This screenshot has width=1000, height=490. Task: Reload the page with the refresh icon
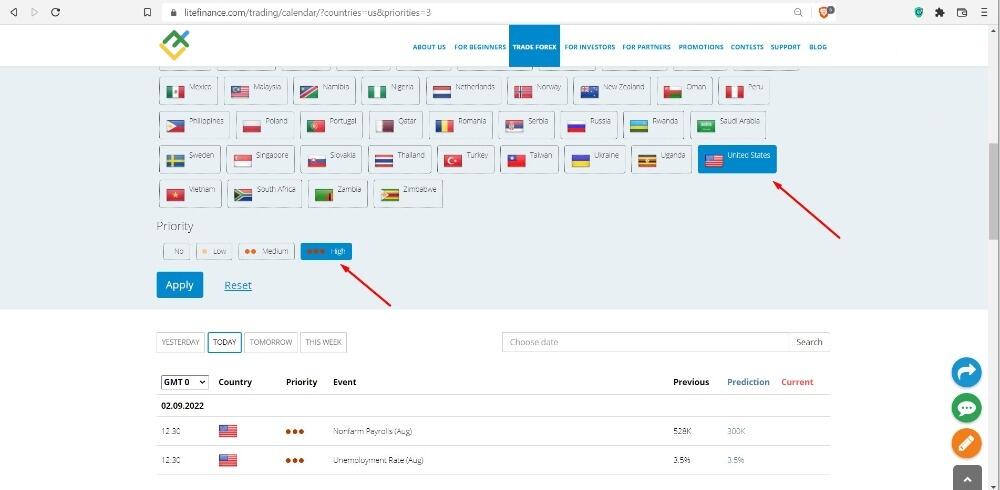pyautogui.click(x=55, y=12)
